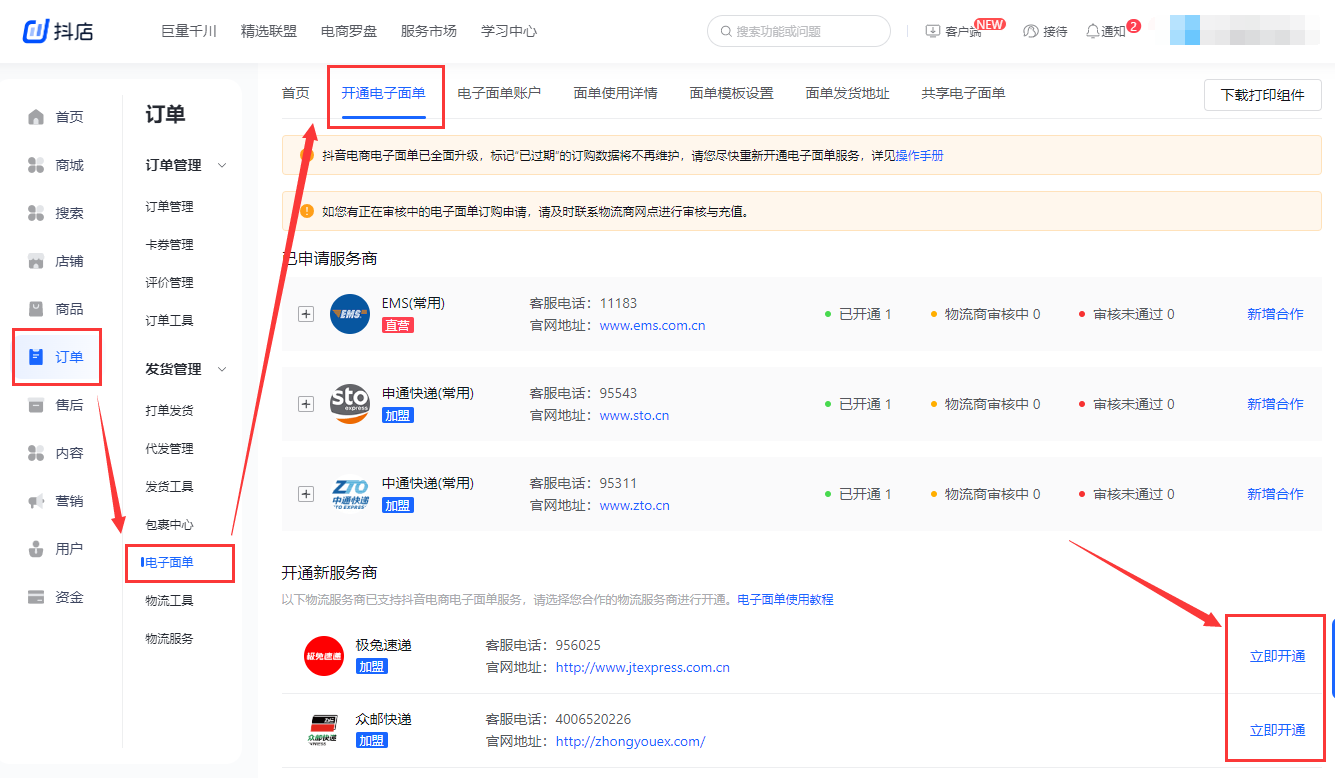Open the 操作手册 link
The height and width of the screenshot is (778, 1335).
tap(920, 155)
